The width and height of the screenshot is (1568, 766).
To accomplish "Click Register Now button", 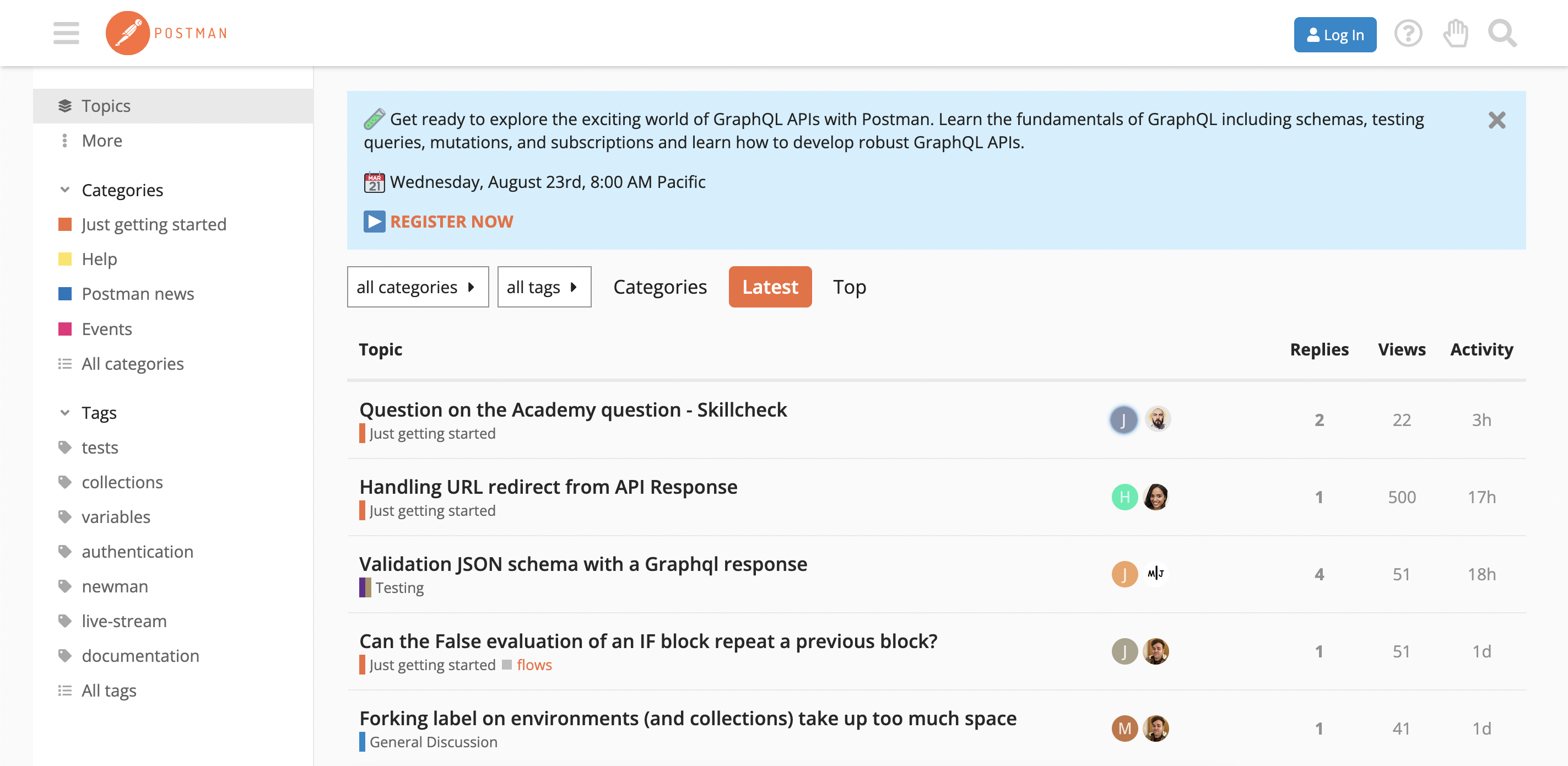I will tap(452, 222).
